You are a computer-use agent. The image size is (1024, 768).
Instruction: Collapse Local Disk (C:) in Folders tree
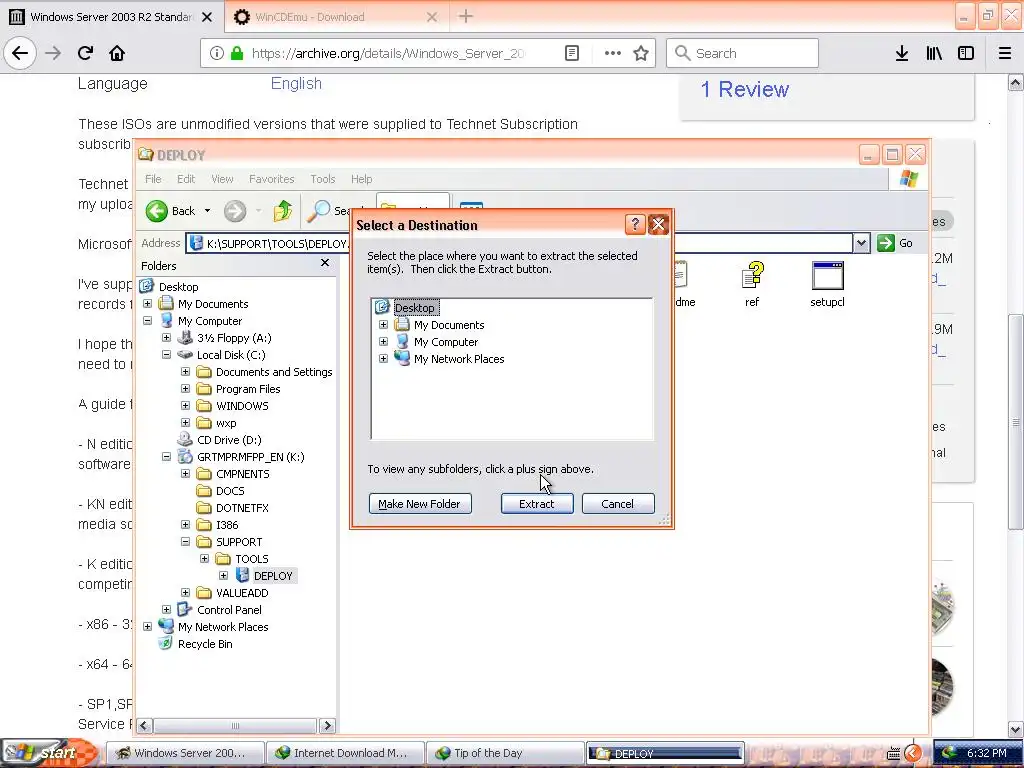tap(167, 355)
